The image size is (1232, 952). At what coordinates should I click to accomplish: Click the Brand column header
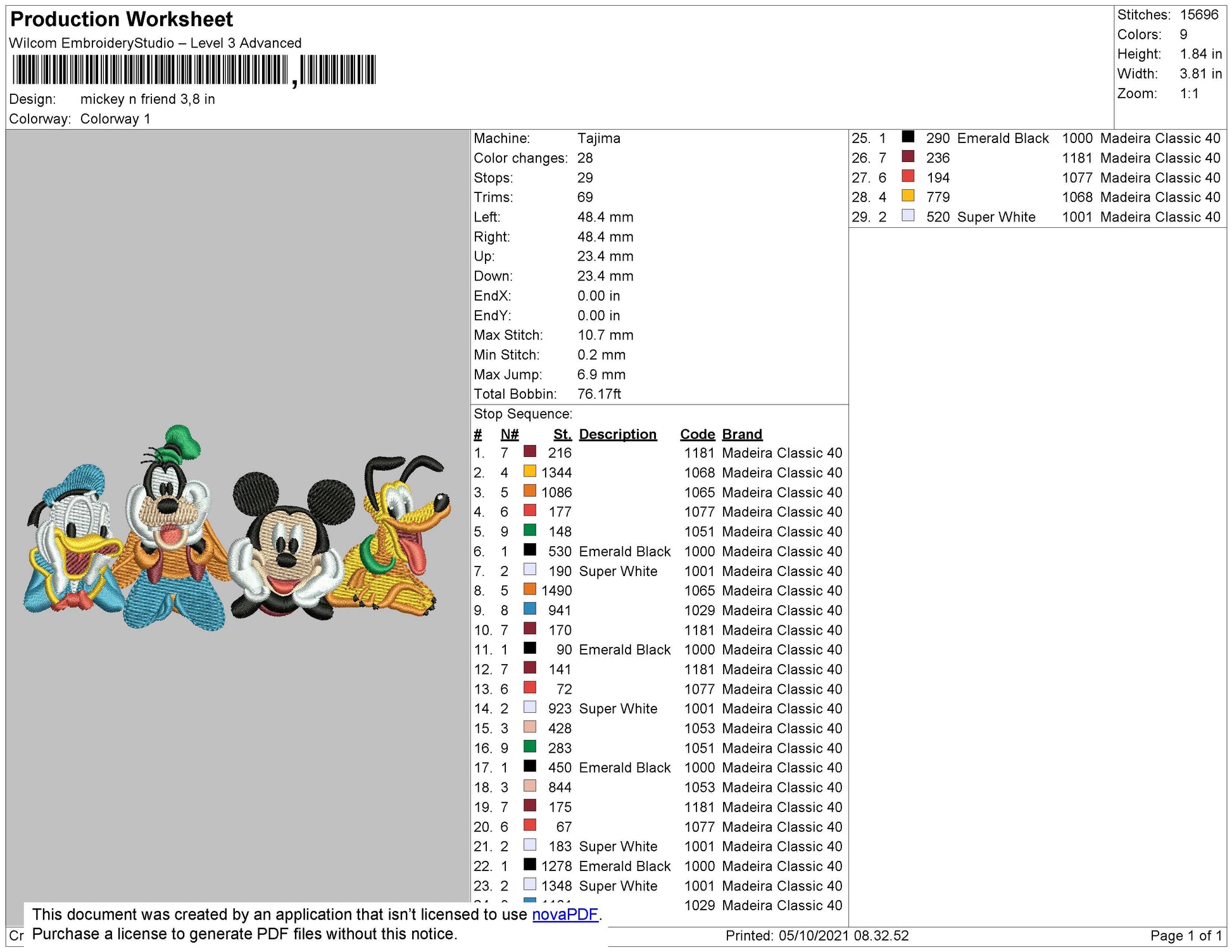click(742, 434)
